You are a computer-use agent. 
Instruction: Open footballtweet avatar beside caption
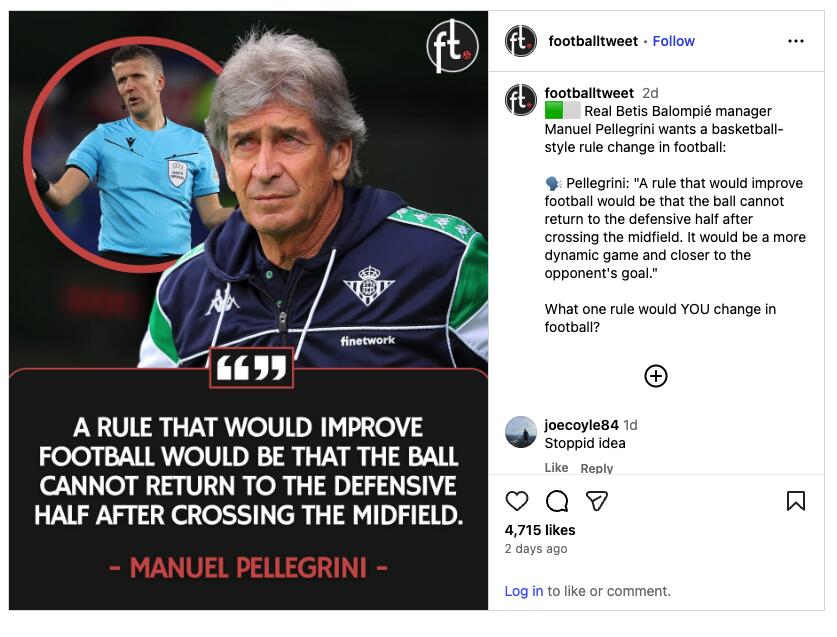click(x=520, y=100)
